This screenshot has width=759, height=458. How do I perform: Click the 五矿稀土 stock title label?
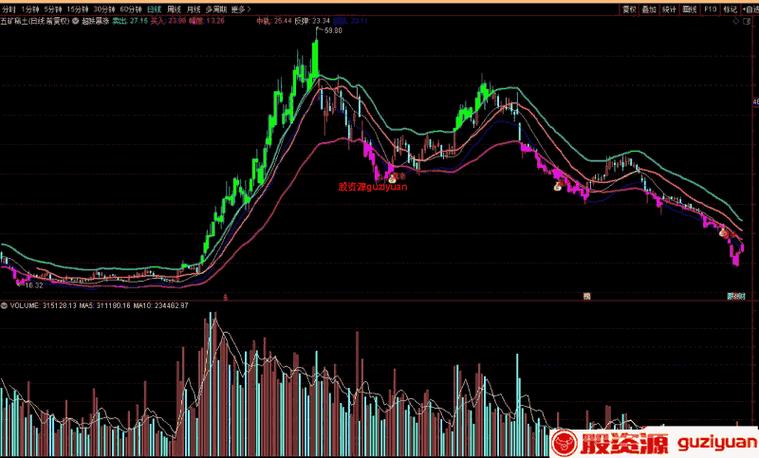point(36,21)
